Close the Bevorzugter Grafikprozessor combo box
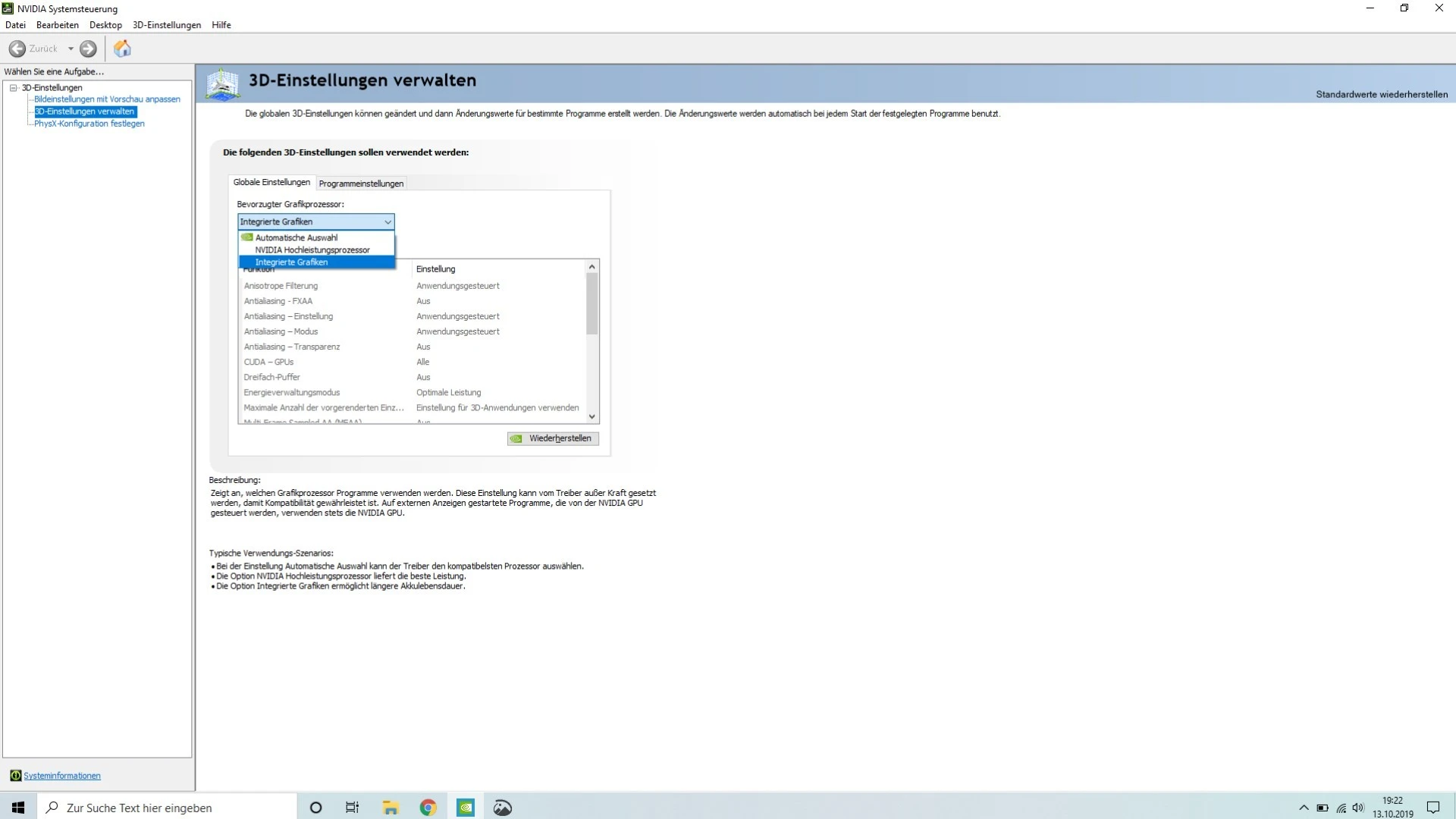Screen dimensions: 1456x819 [388, 221]
